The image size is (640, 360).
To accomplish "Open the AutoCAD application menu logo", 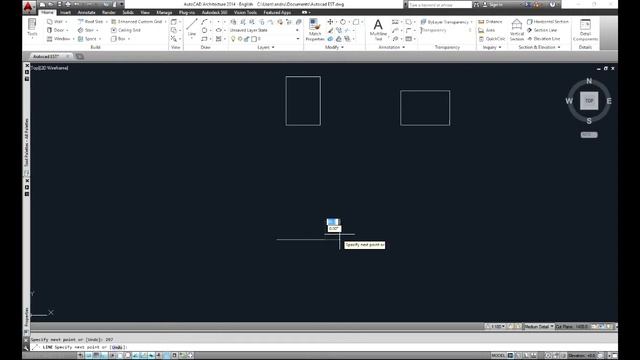I will [28, 7].
